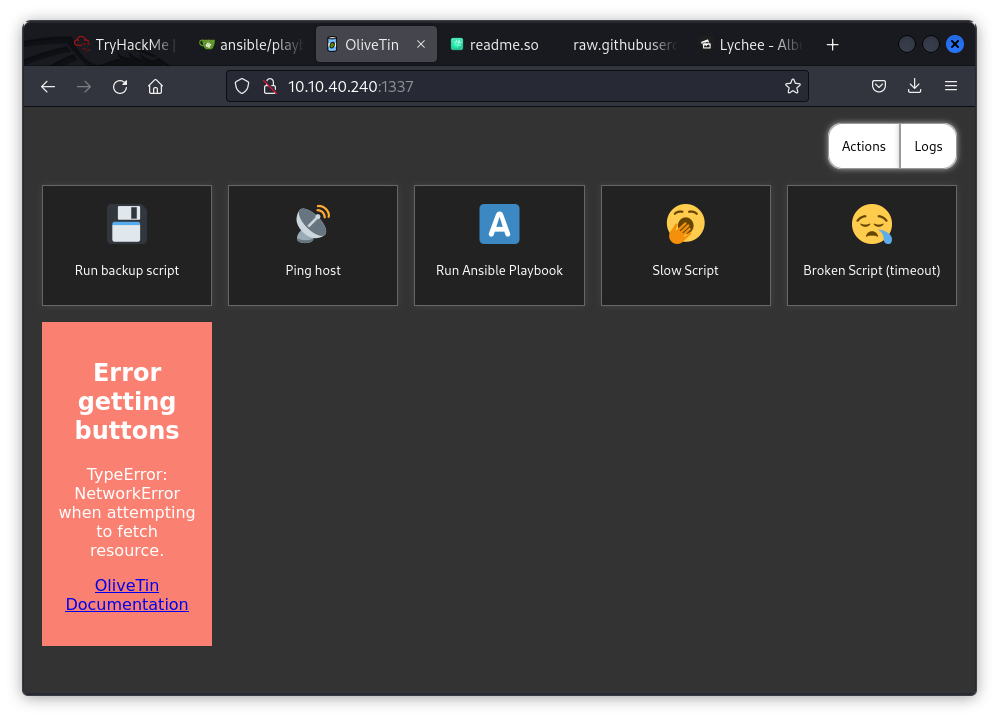
Task: Click the facepalm emoji on Slow Script
Action: pyautogui.click(x=685, y=223)
